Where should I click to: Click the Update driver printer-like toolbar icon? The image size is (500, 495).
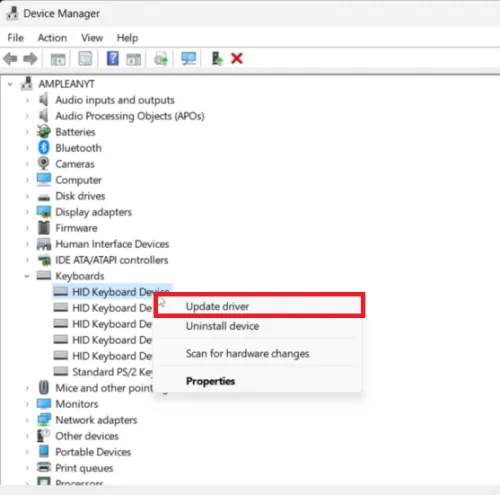pyautogui.click(x=161, y=59)
